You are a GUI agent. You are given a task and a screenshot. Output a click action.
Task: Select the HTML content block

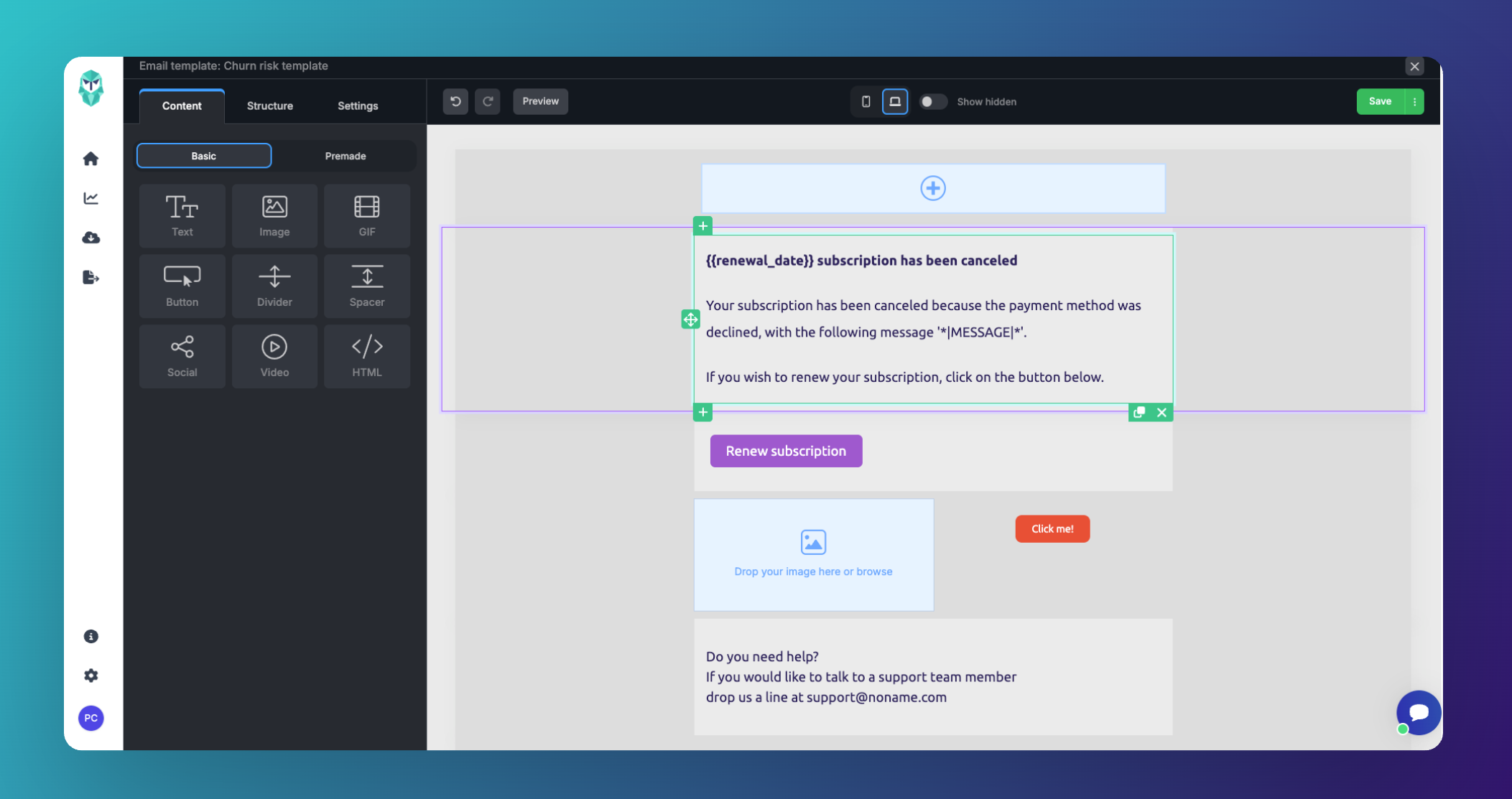point(366,356)
